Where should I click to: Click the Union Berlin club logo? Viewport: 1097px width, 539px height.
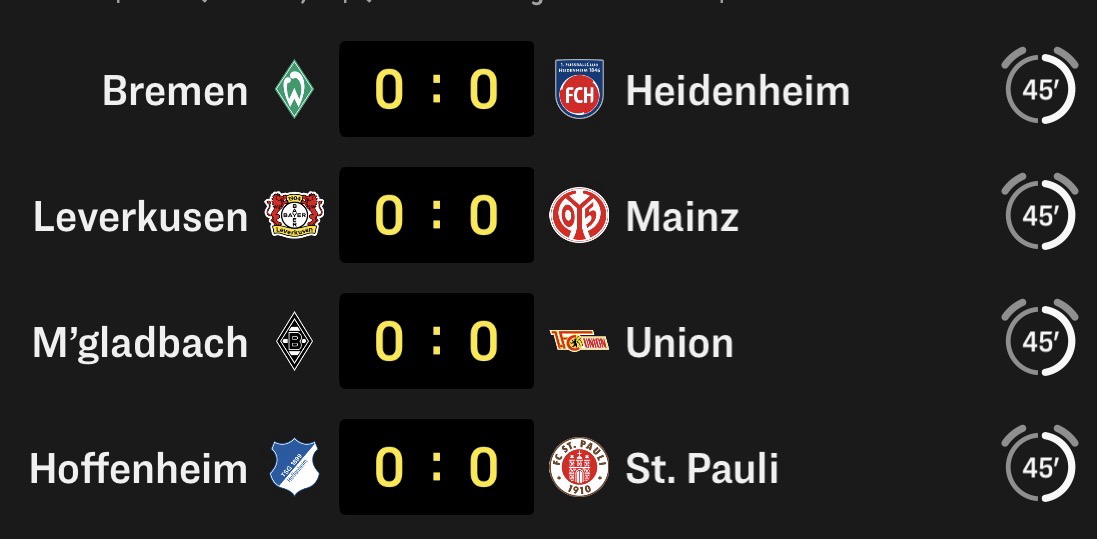click(578, 342)
